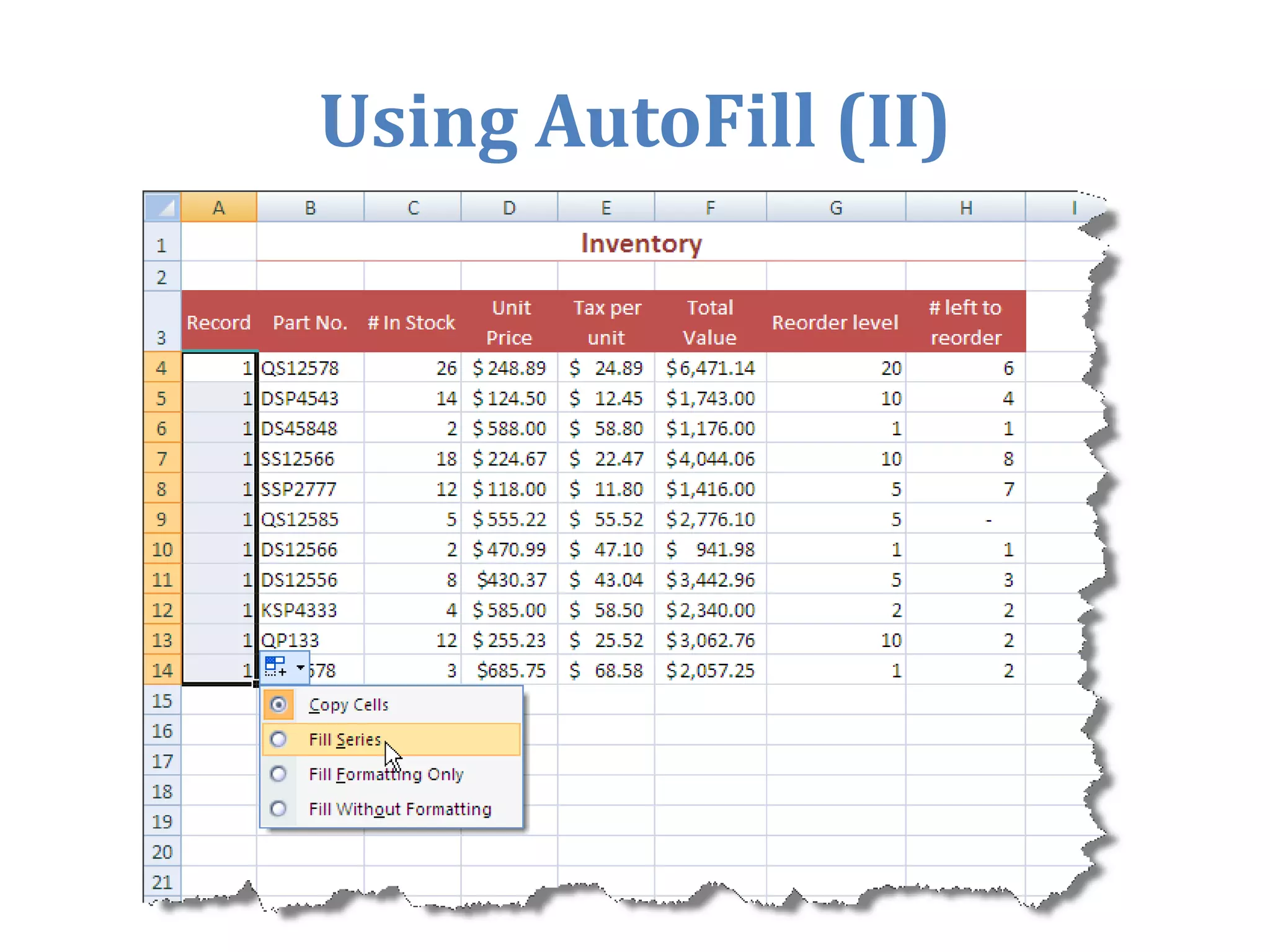Choose the Fill Series radio option
1270x952 pixels.
[x=278, y=739]
